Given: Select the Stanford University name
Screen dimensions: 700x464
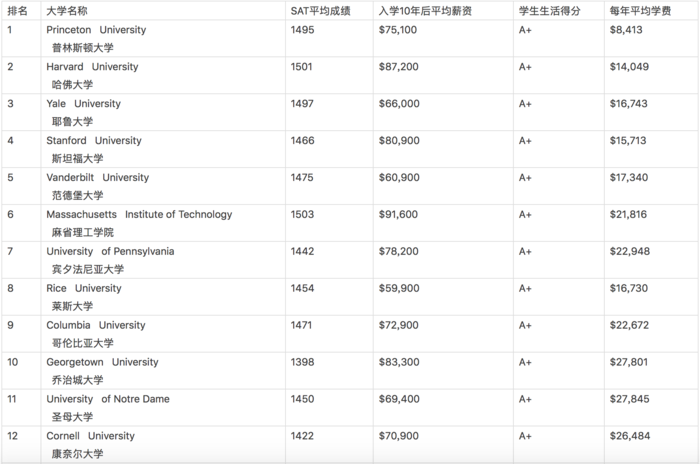Looking at the screenshot, I should 94,141.
